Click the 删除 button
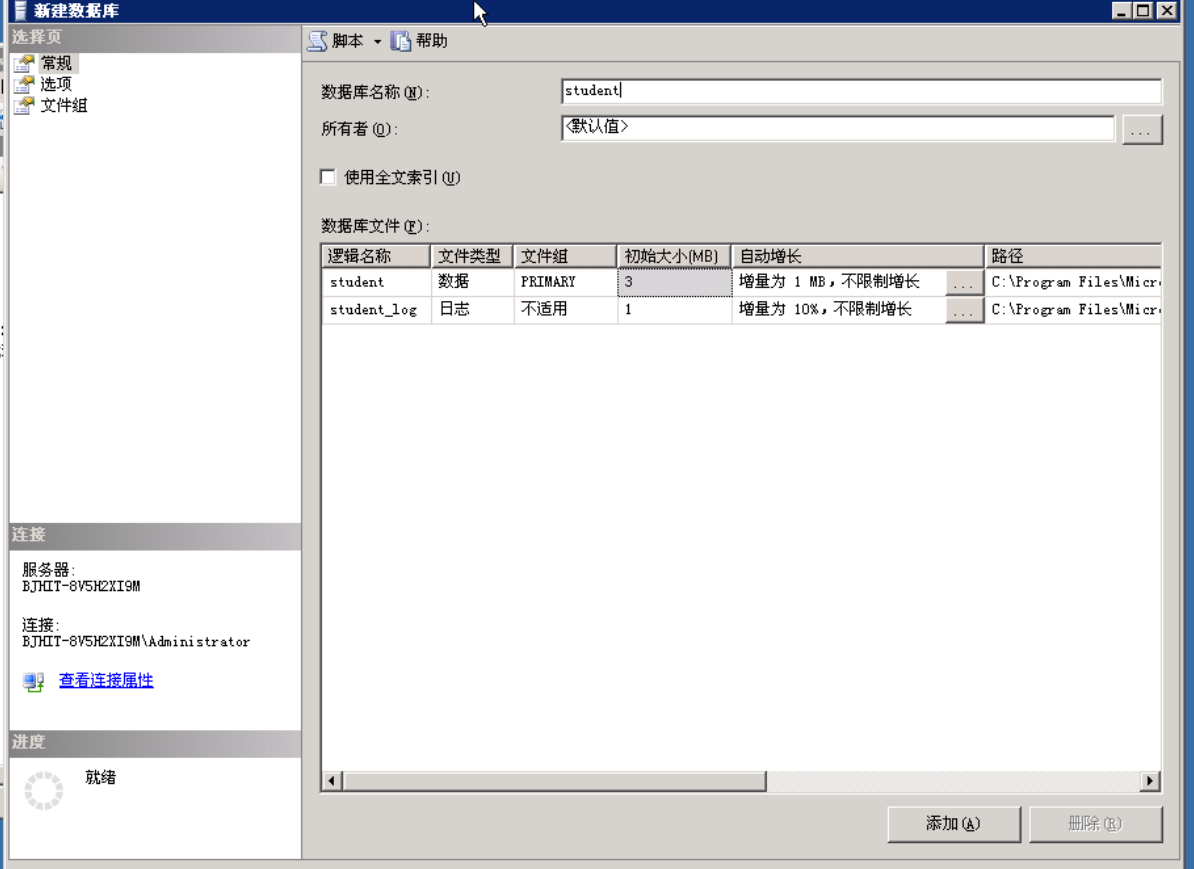This screenshot has width=1194, height=869. [x=1095, y=823]
